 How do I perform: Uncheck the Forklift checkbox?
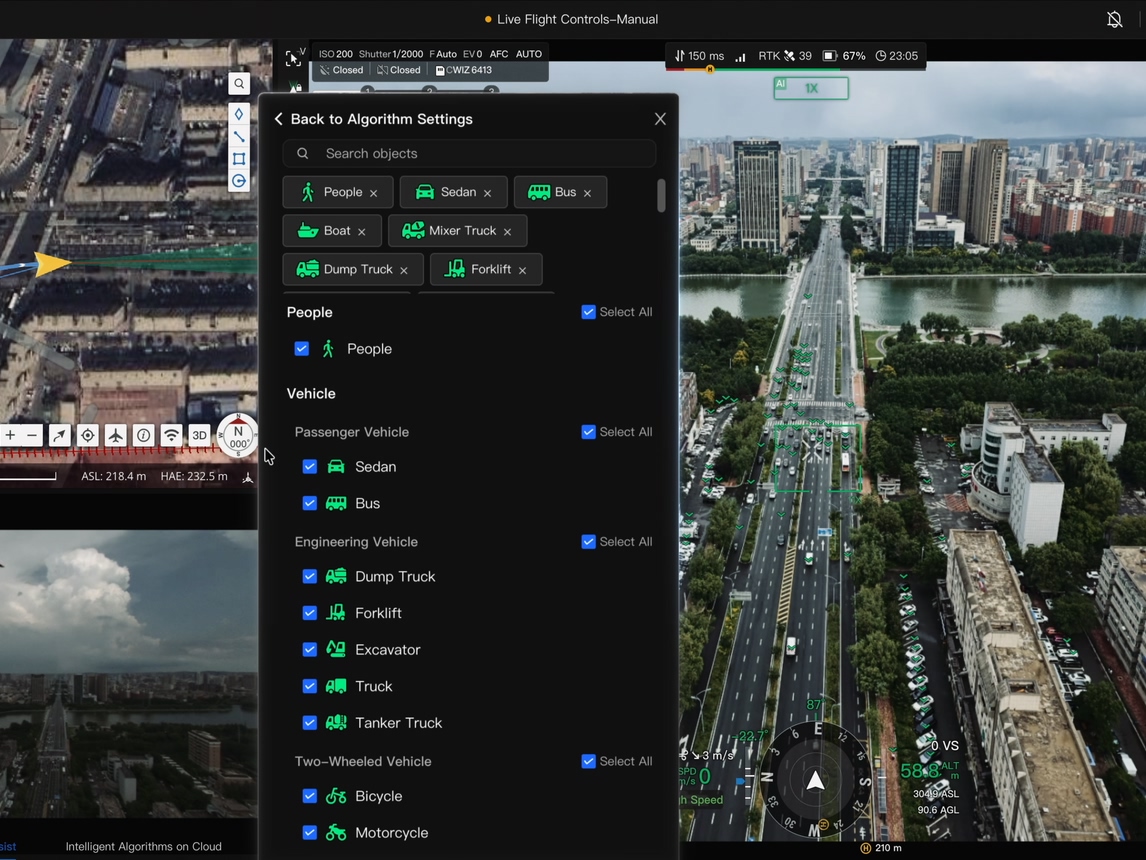click(x=310, y=612)
